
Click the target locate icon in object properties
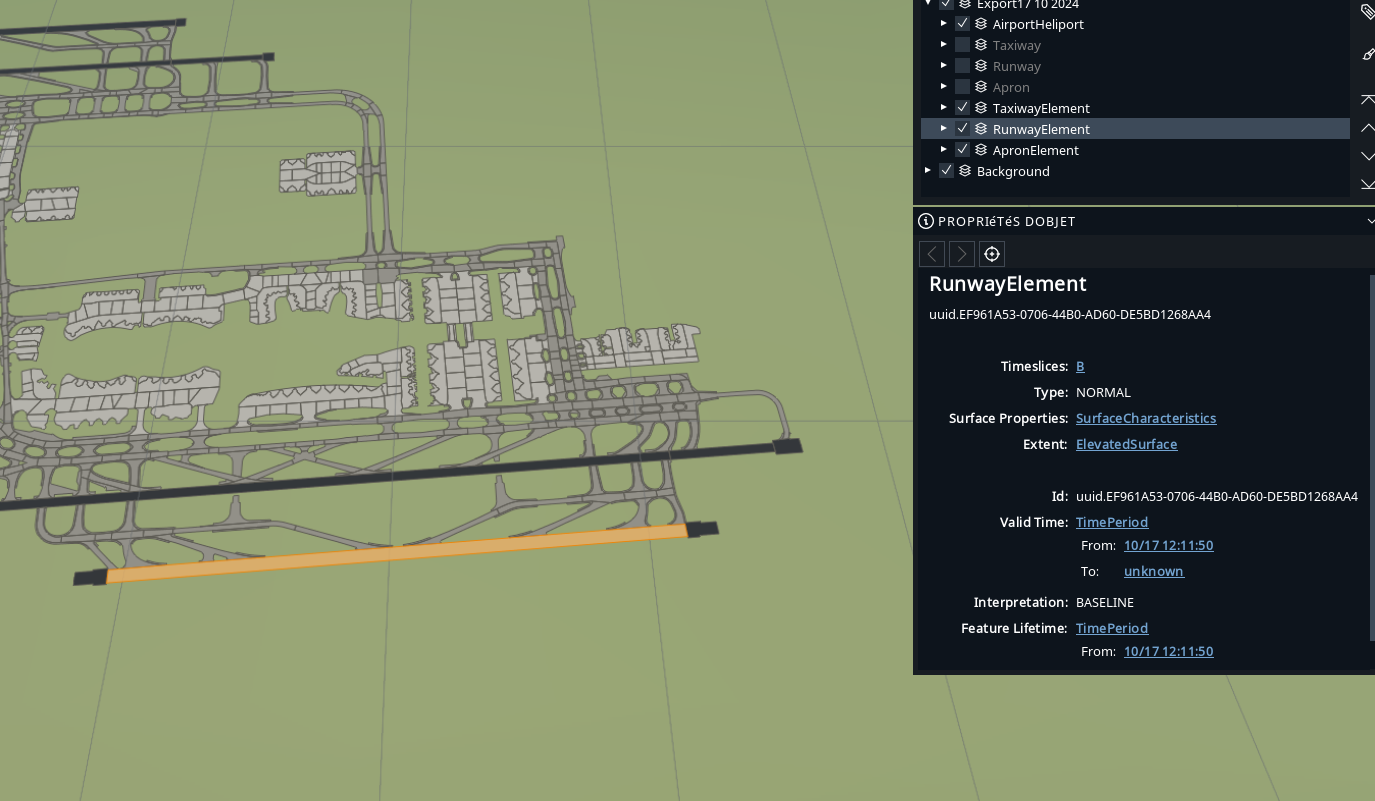(992, 254)
